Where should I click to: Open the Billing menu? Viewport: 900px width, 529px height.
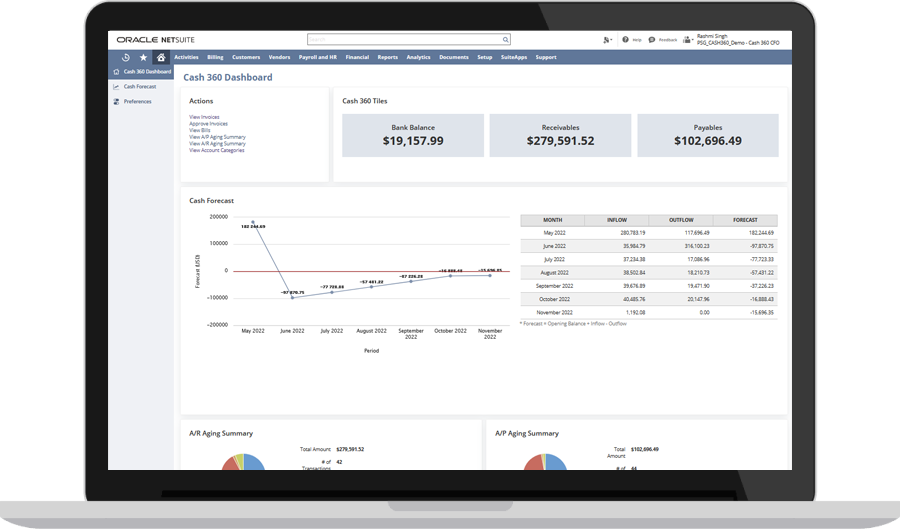pos(215,57)
